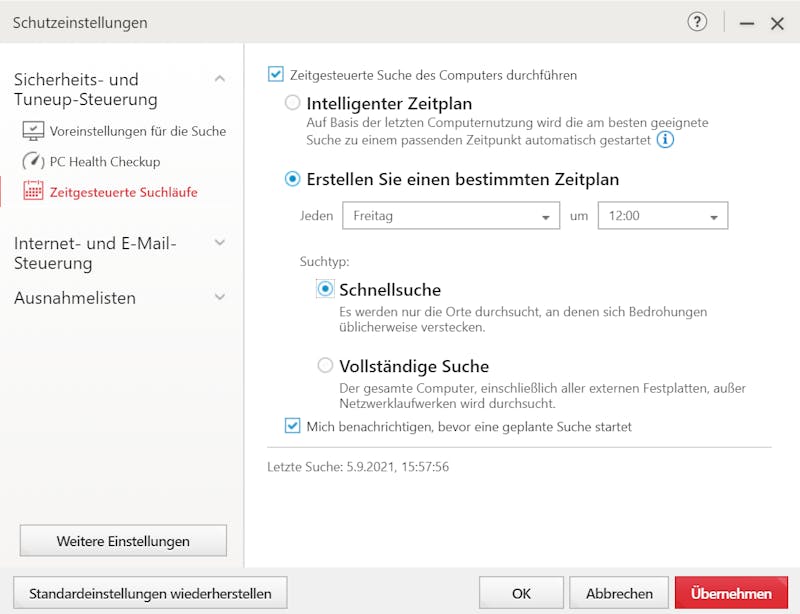Minimize the Schutzeinstellungen window
The height and width of the screenshot is (614, 800).
tap(747, 23)
